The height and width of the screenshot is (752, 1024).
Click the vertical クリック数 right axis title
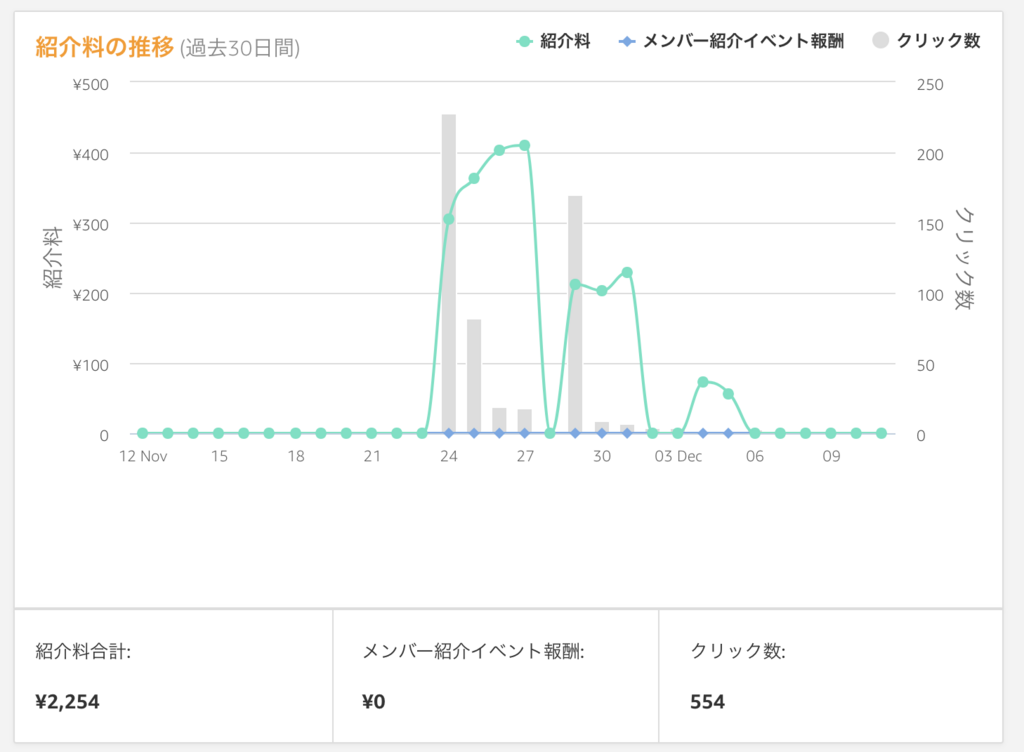click(964, 258)
